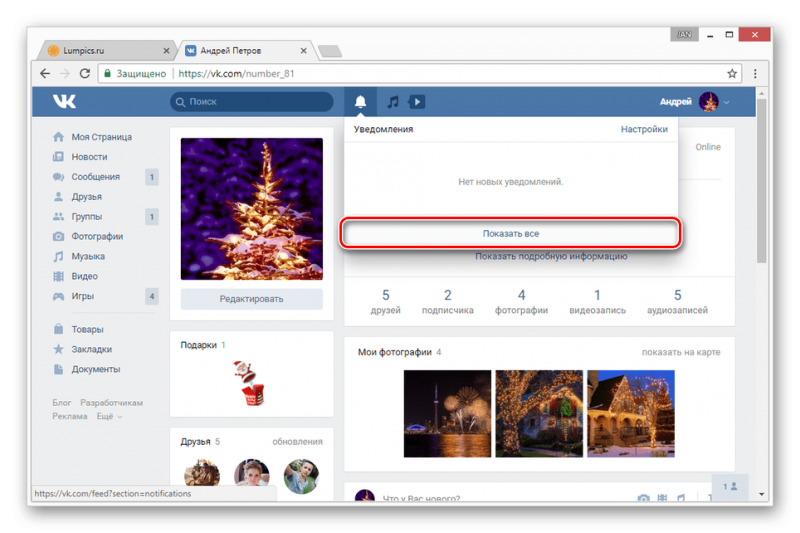Expand the Ещё footer menu

(x=109, y=416)
